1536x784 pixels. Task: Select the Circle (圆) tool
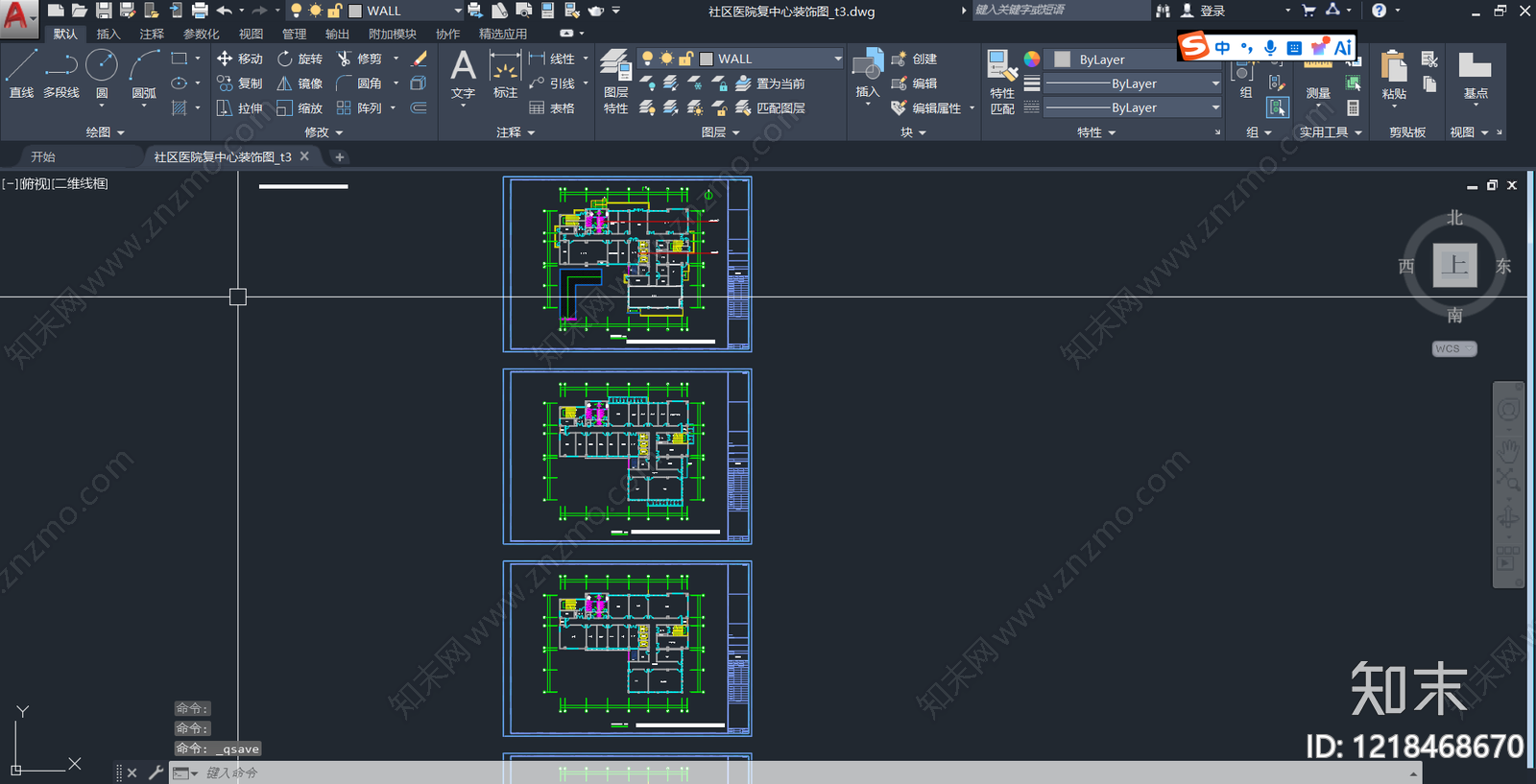[x=102, y=74]
